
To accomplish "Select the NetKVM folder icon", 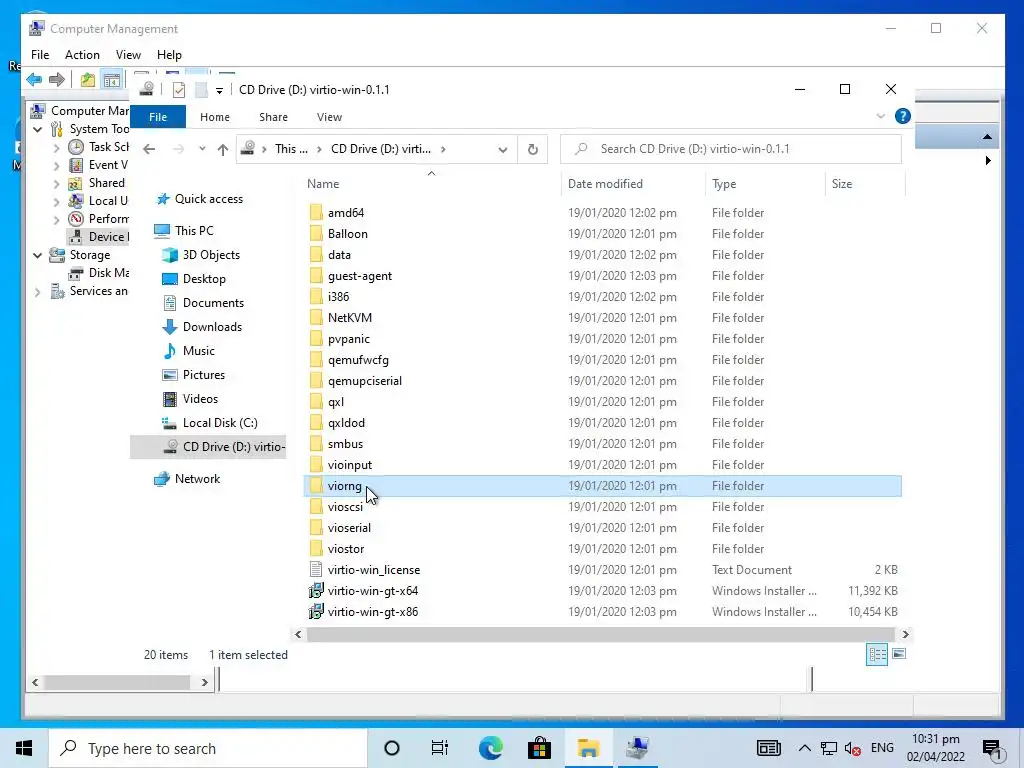I will pyautogui.click(x=316, y=317).
